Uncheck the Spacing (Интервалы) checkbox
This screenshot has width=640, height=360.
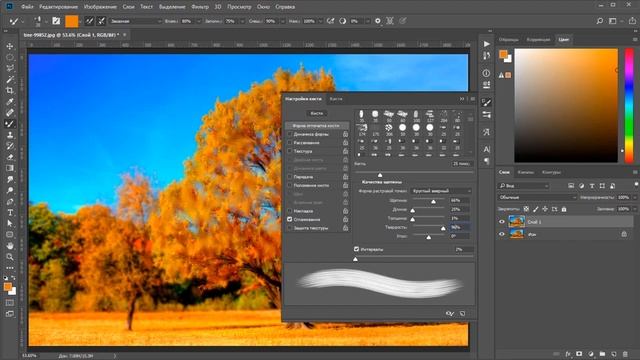coord(356,249)
